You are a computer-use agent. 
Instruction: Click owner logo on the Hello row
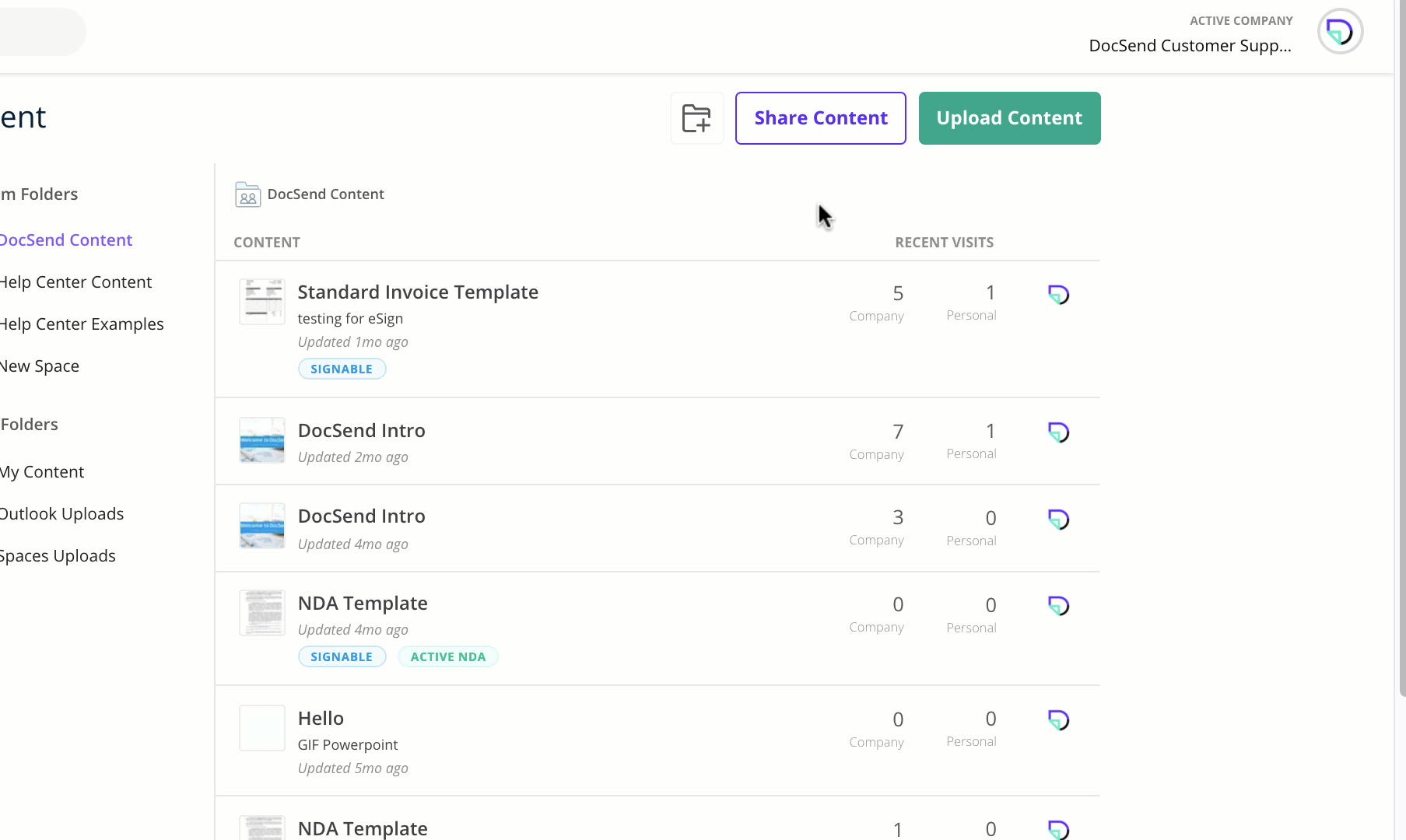[1058, 720]
